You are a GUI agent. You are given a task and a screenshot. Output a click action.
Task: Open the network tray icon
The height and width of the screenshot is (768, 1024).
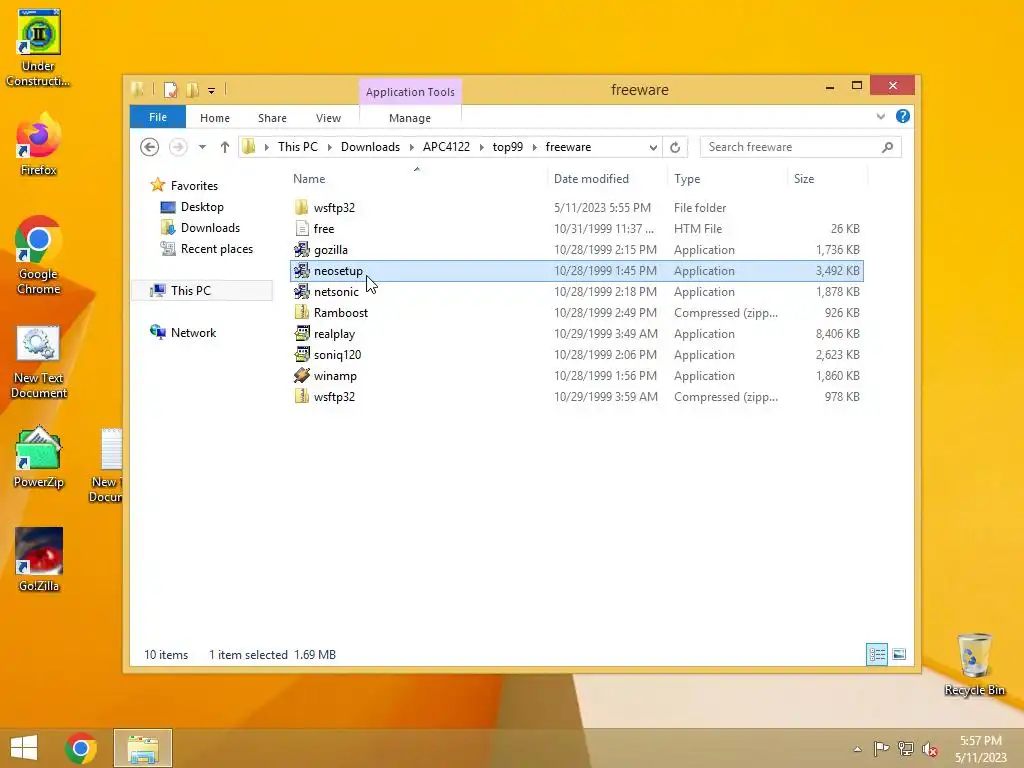tap(906, 749)
